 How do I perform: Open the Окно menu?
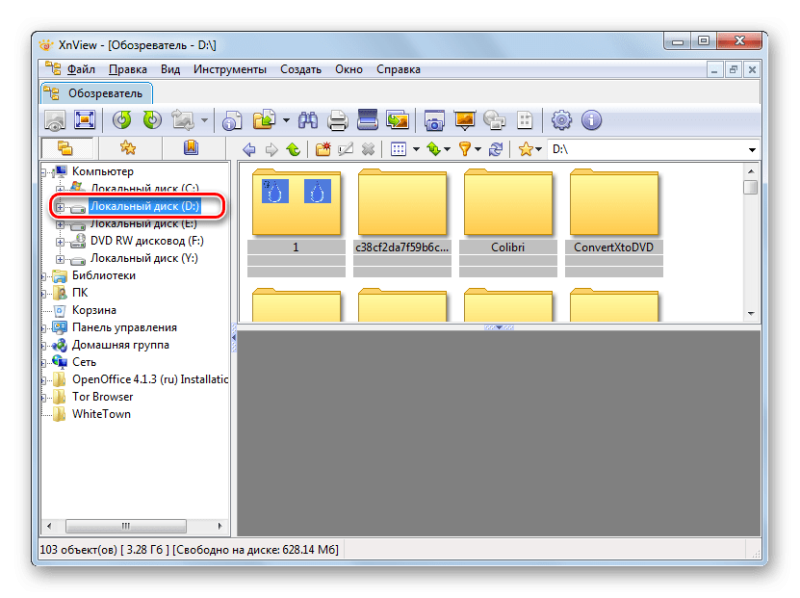(349, 69)
